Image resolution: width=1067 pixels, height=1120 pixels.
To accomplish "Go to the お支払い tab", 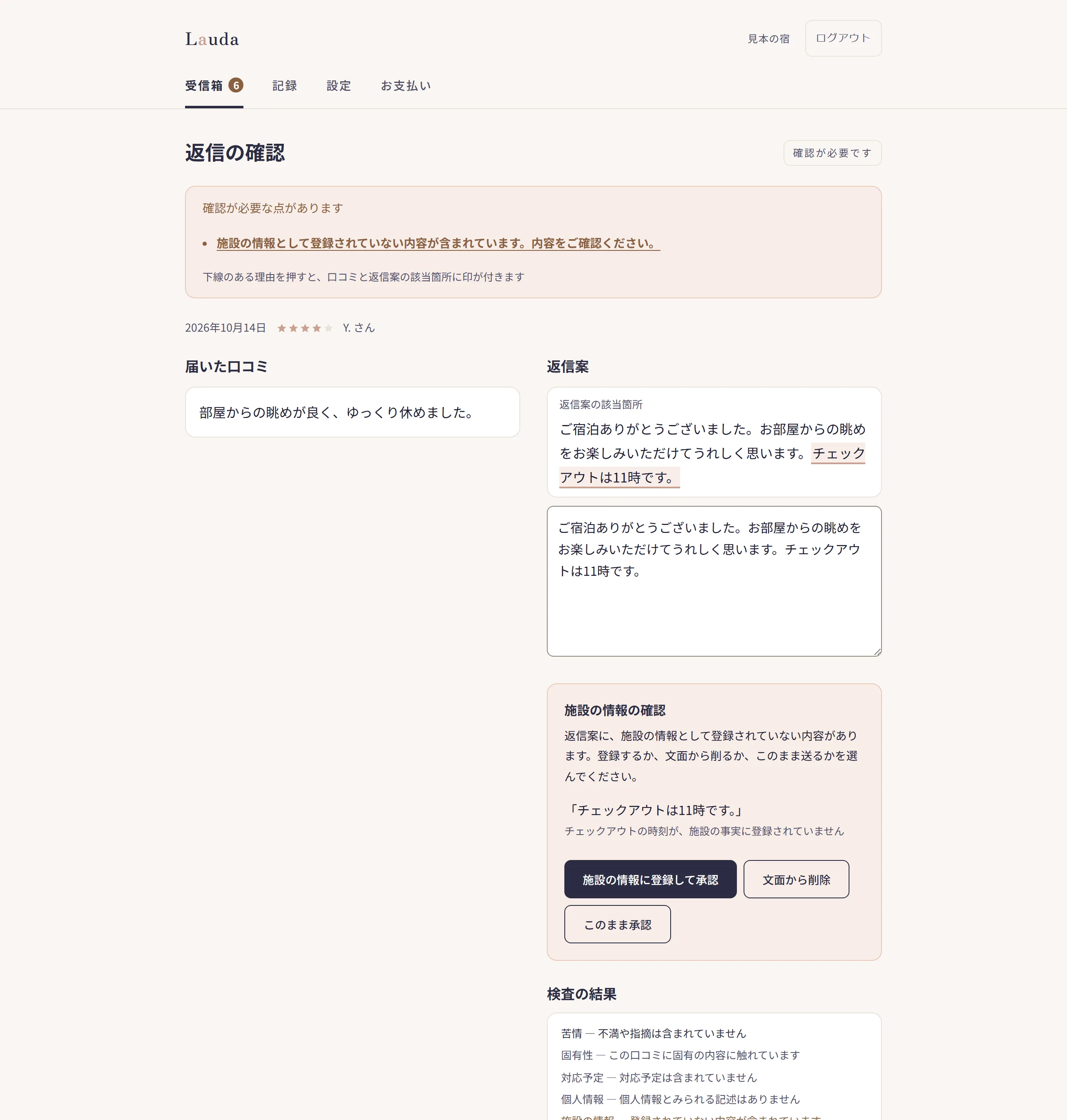I will click(x=406, y=86).
